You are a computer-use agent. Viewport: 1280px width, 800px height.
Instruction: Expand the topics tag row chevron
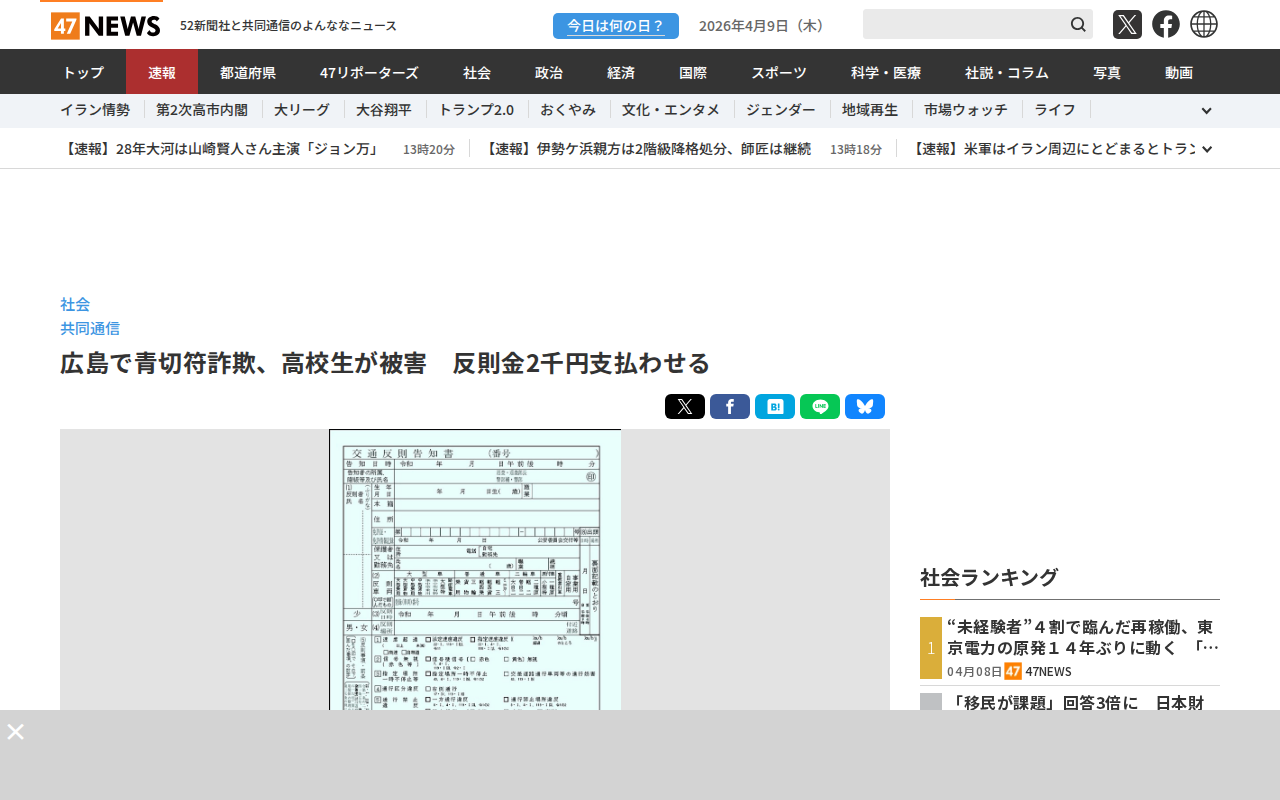point(1206,111)
